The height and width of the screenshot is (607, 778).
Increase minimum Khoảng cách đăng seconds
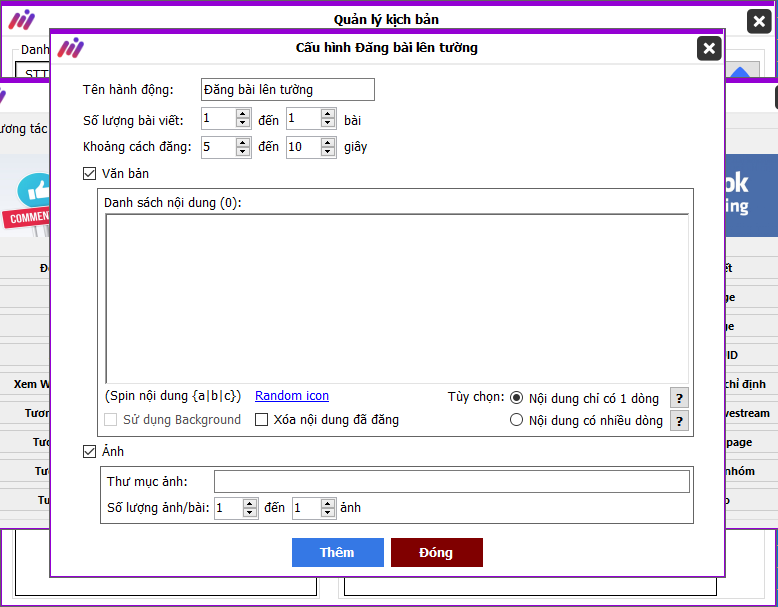point(243,143)
